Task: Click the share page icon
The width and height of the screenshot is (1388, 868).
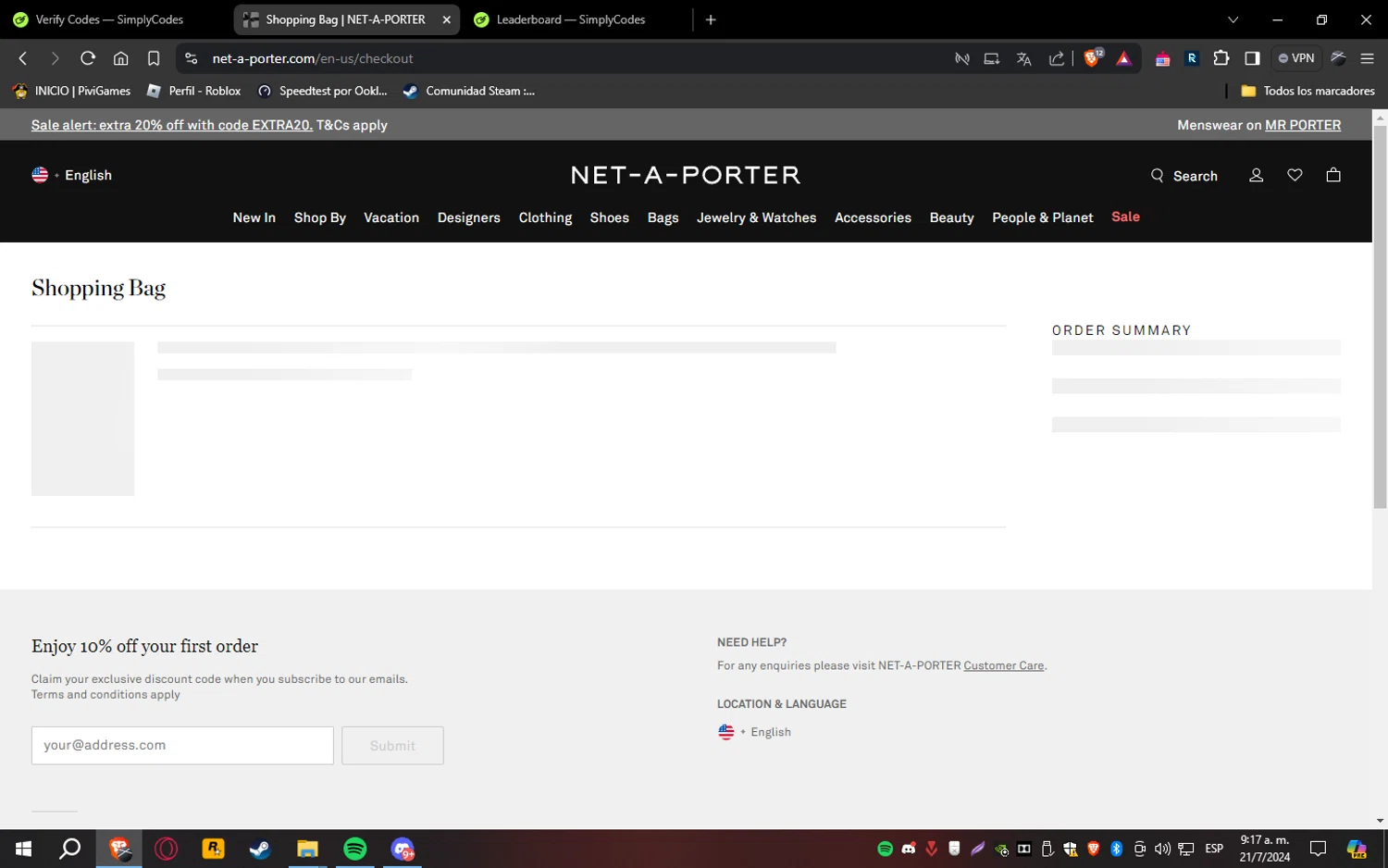Action: [x=1056, y=58]
